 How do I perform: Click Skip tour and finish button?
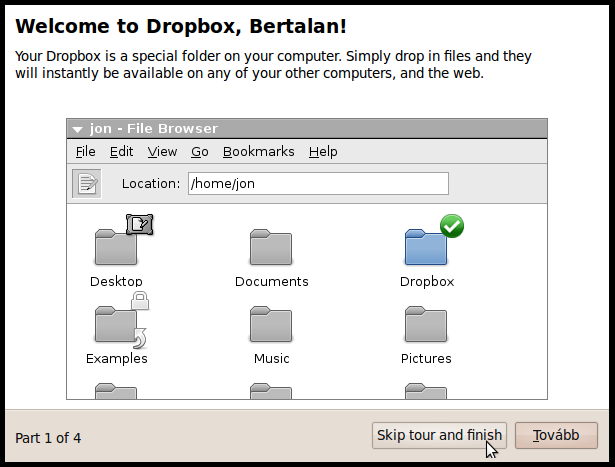439,435
